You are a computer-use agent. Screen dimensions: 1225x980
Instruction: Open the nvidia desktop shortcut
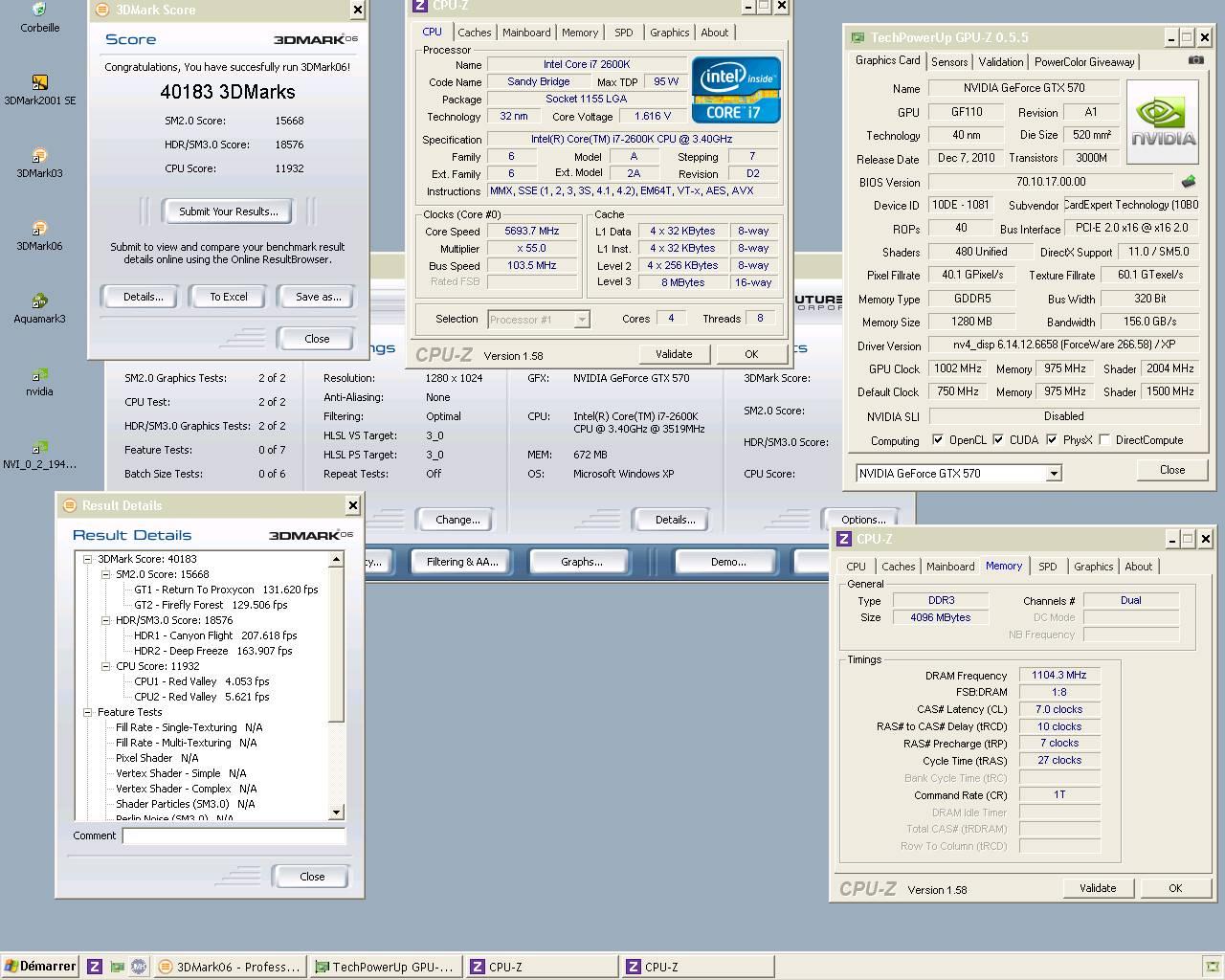[x=39, y=381]
